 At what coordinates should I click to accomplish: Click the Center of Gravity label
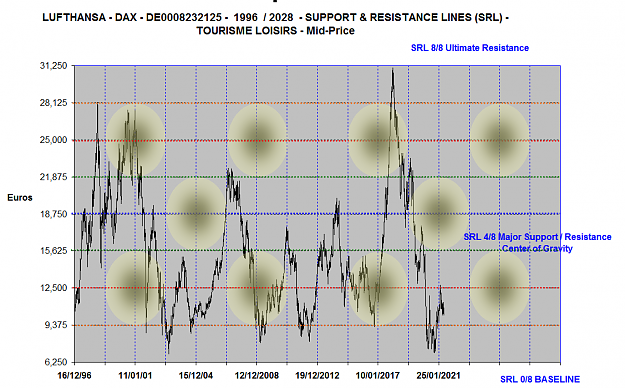(537, 248)
